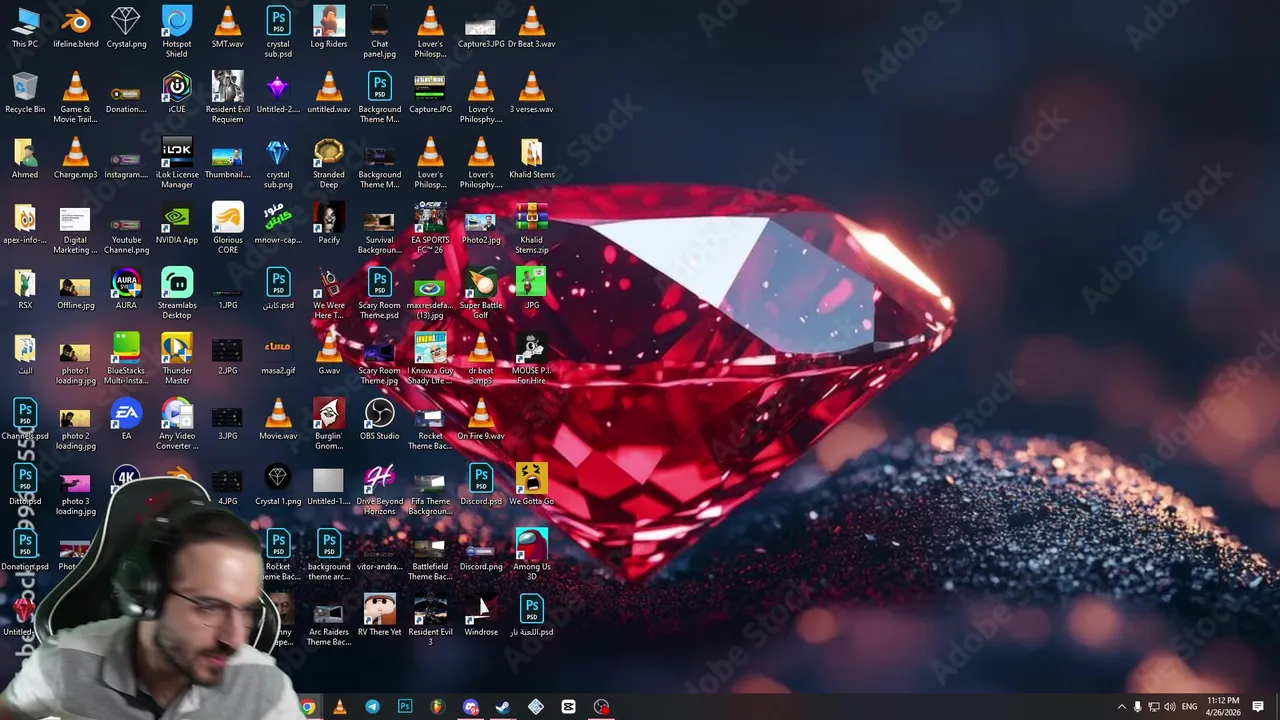Image resolution: width=1280 pixels, height=720 pixels.
Task: Select Windrose desktop icon
Action: coord(481,615)
